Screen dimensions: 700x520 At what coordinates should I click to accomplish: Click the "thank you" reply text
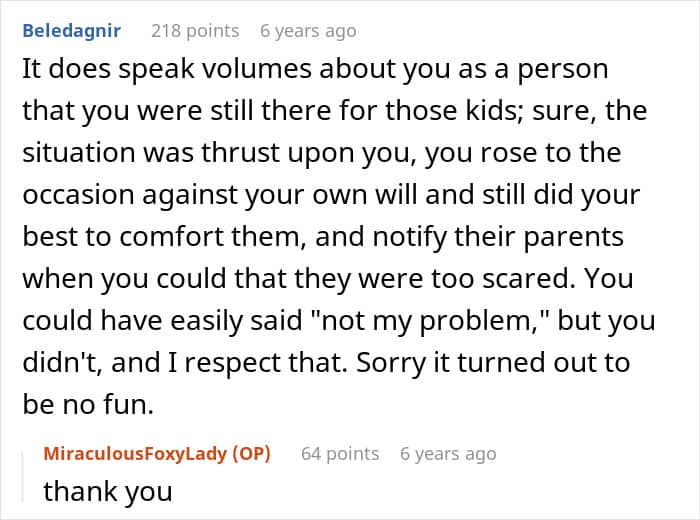108,491
